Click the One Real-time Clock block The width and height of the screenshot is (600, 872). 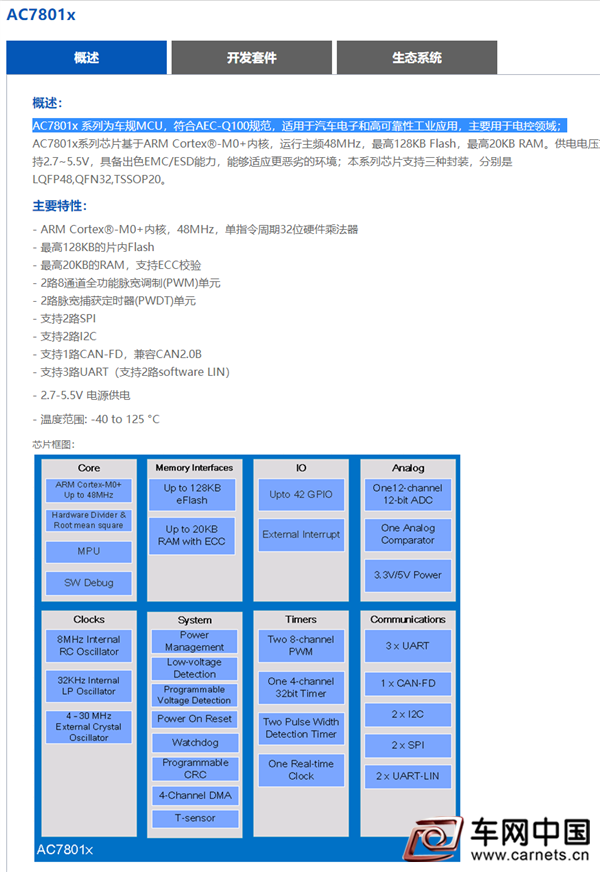(301, 770)
